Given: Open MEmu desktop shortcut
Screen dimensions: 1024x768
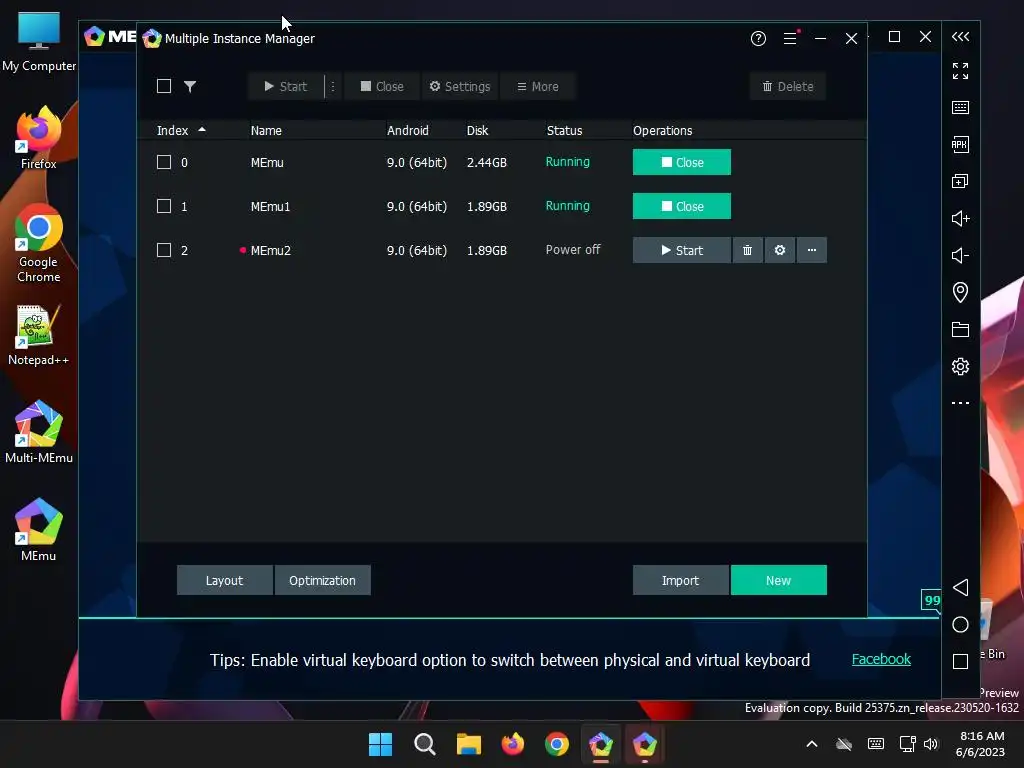Looking at the screenshot, I should click(x=39, y=530).
